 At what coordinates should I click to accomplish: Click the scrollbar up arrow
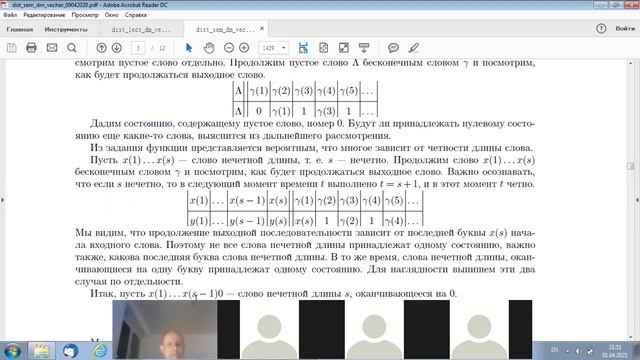pyautogui.click(x=630, y=63)
